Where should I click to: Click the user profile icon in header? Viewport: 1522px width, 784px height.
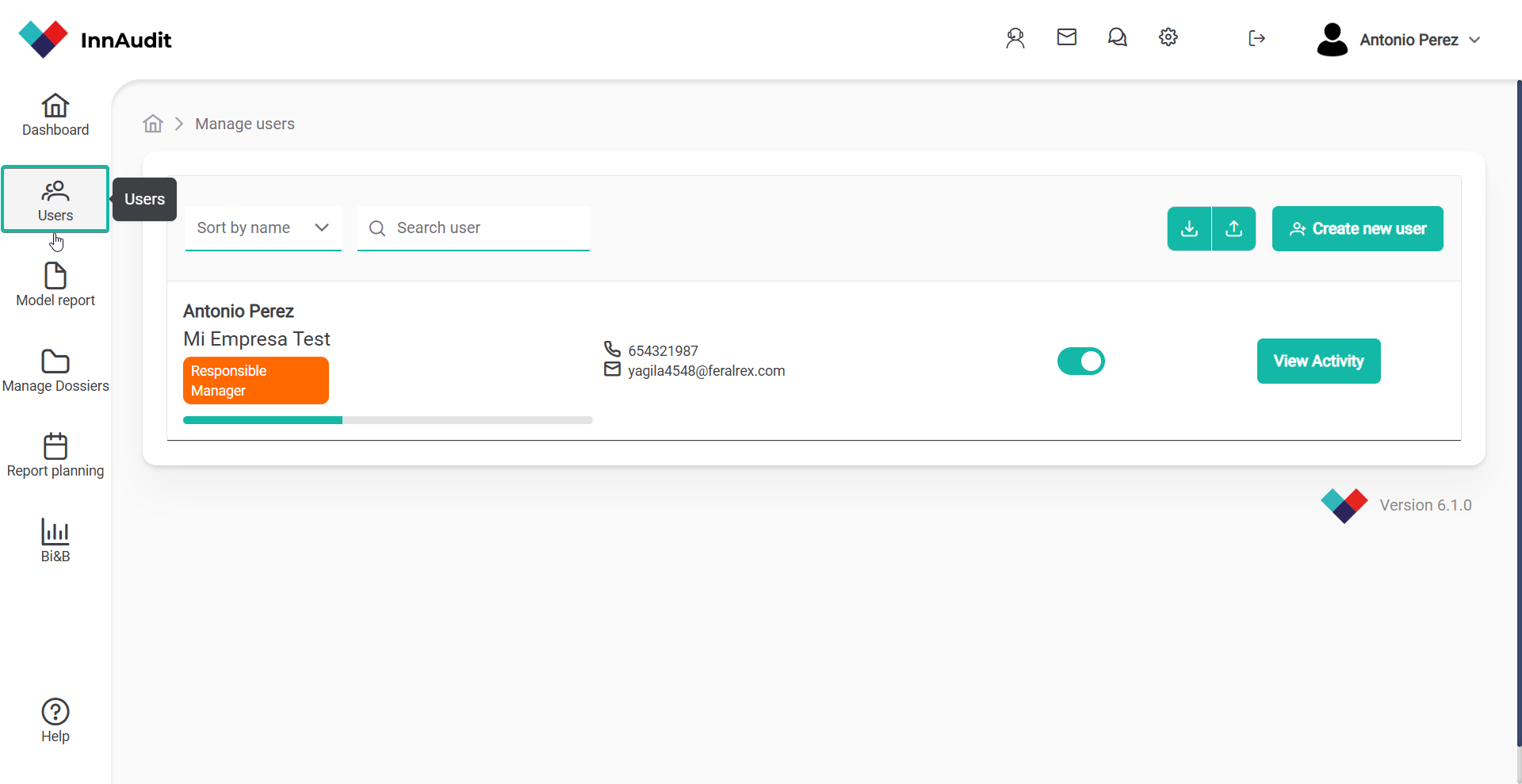tap(1015, 38)
